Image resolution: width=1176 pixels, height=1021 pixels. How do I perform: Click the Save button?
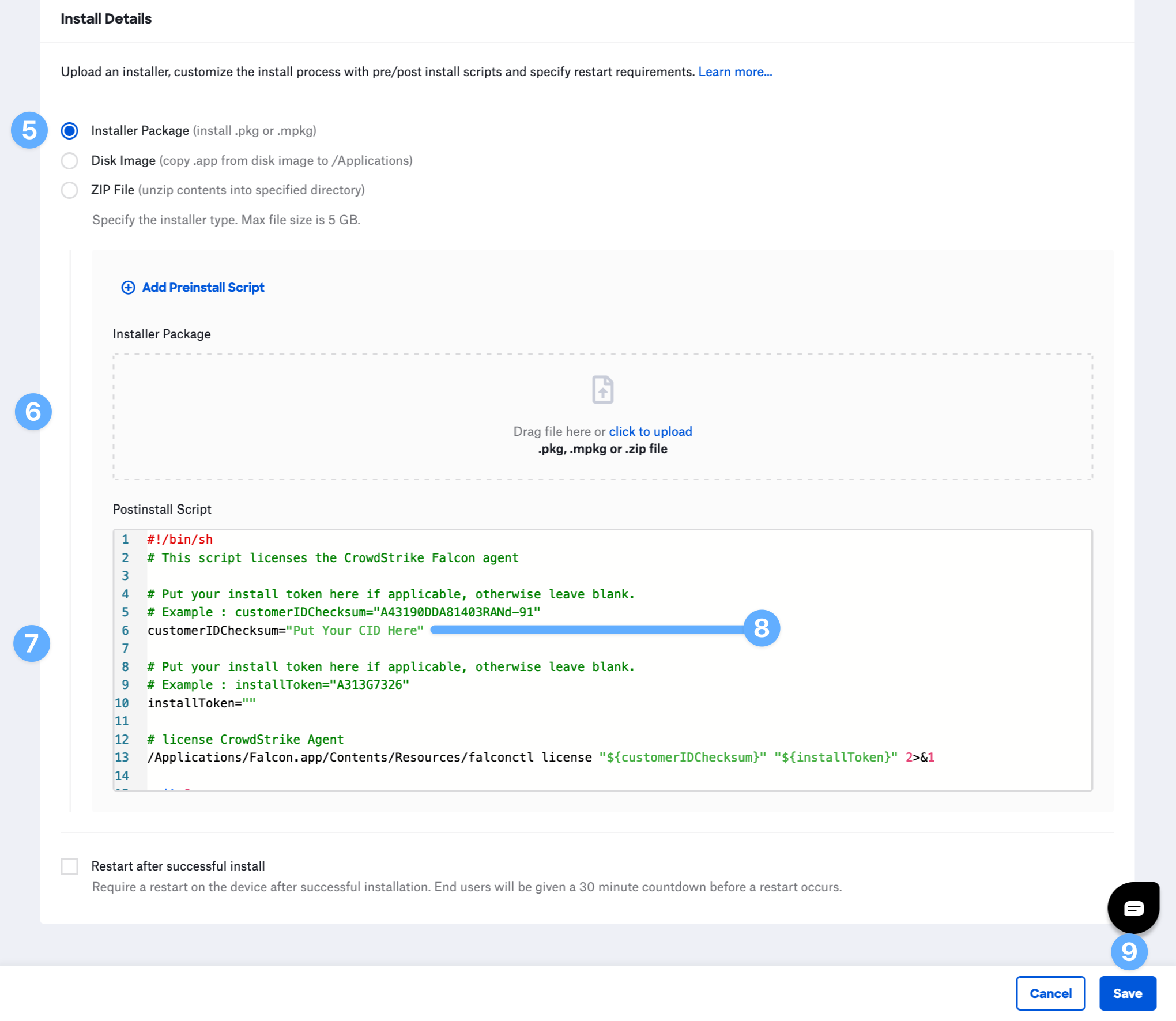(x=1128, y=993)
